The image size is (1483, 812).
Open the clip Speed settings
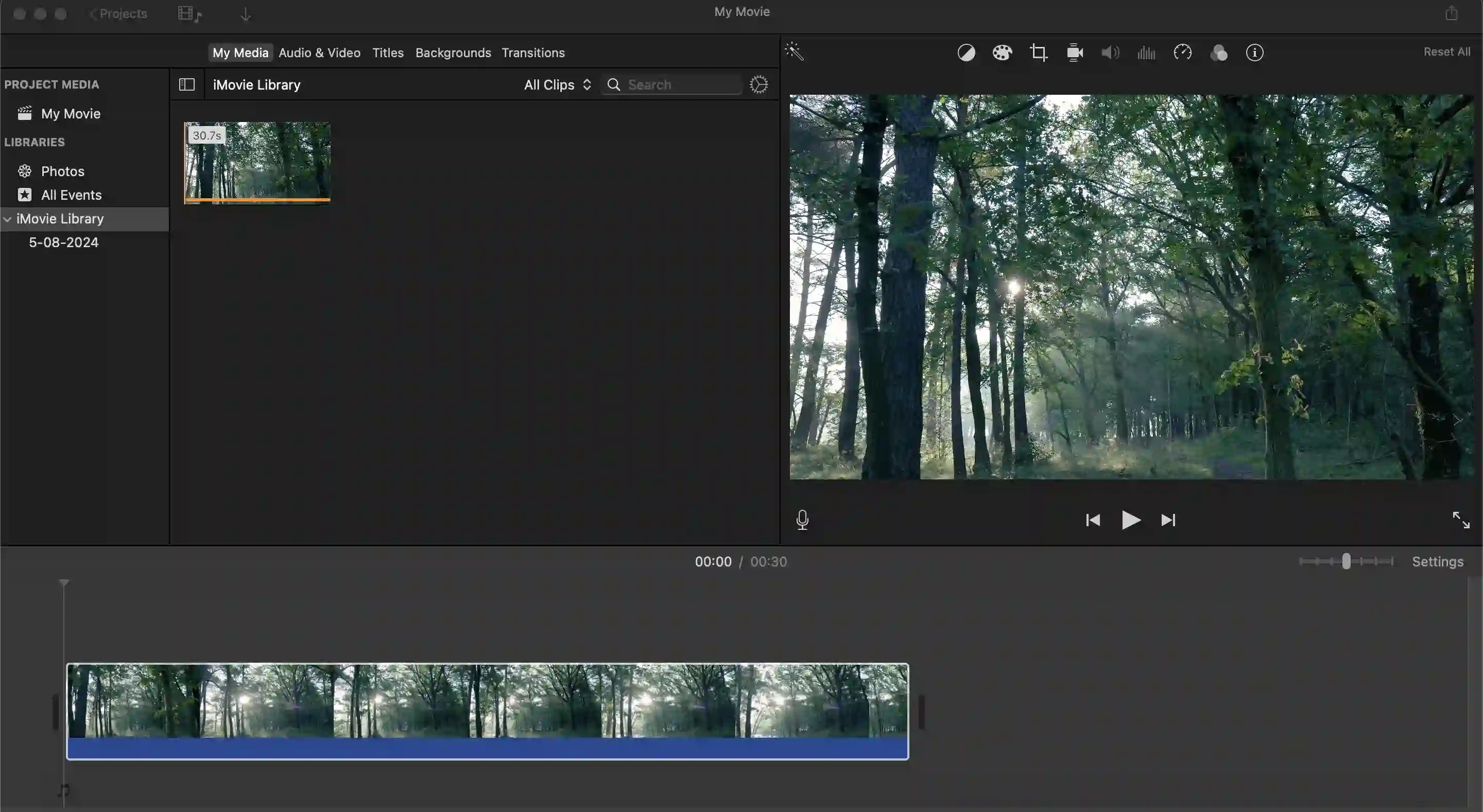point(1182,53)
